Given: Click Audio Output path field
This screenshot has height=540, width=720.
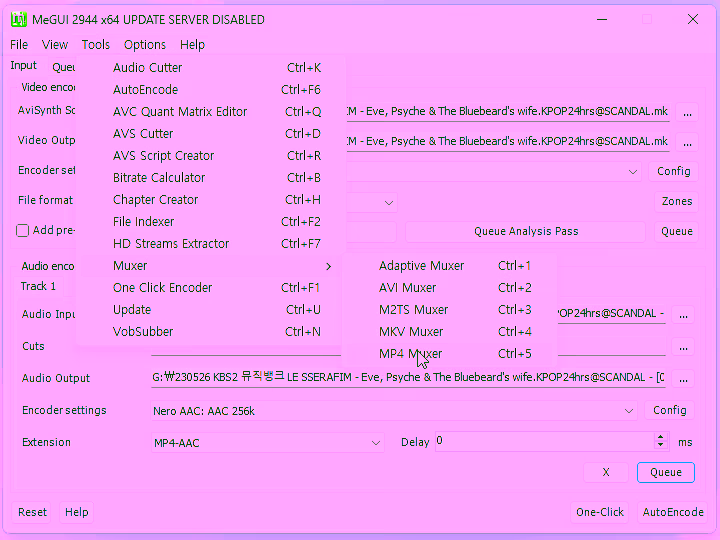Looking at the screenshot, I should [408, 377].
